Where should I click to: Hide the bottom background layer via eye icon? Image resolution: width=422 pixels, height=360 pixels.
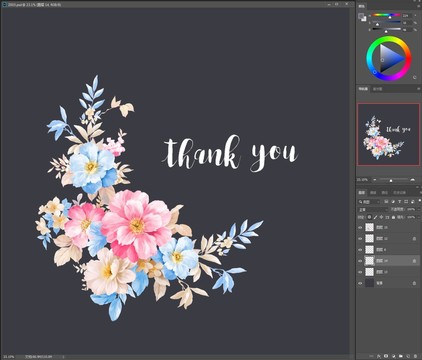tap(360, 283)
